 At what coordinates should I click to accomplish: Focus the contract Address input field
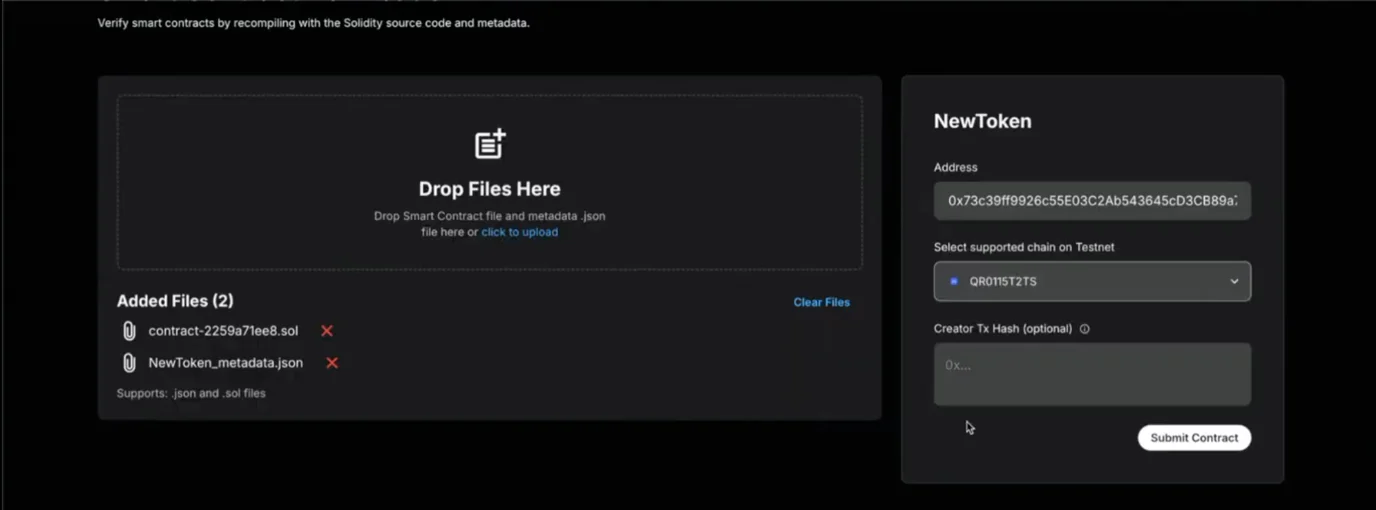(1091, 201)
